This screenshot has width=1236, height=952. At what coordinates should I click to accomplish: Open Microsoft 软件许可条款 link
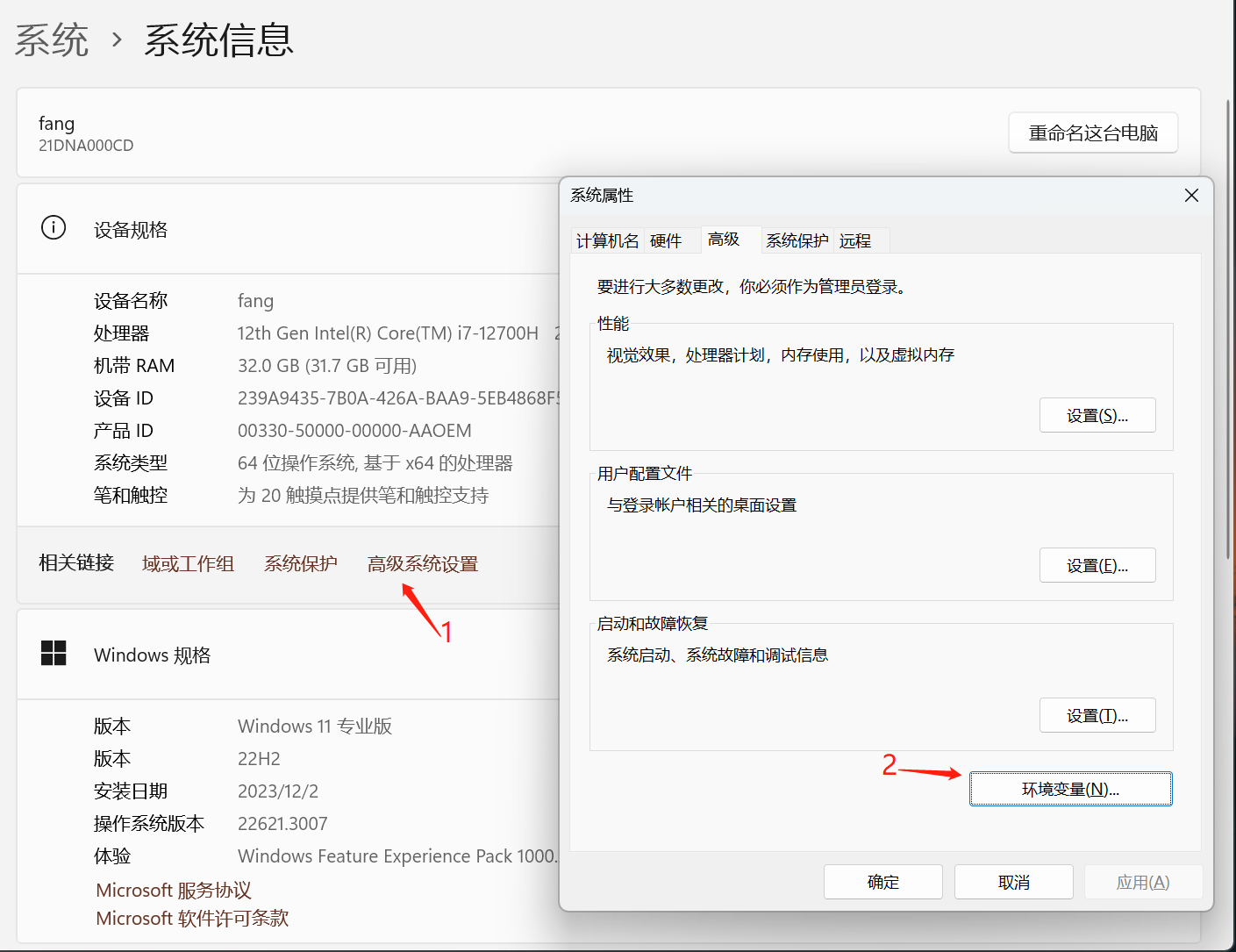coord(192,918)
